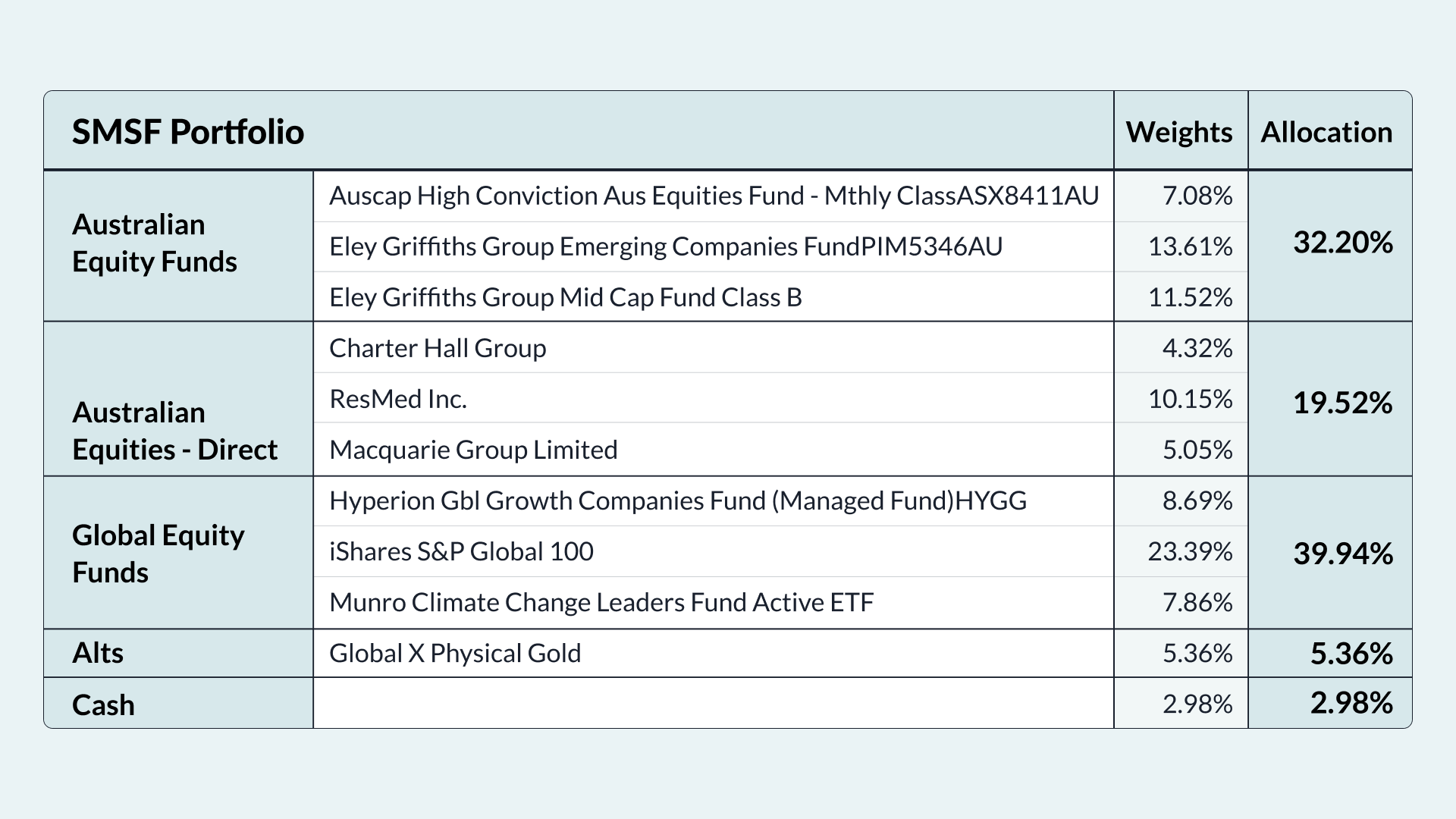Click the Australian Equities - Direct category cell
Image resolution: width=1456 pixels, height=819 pixels.
click(174, 431)
